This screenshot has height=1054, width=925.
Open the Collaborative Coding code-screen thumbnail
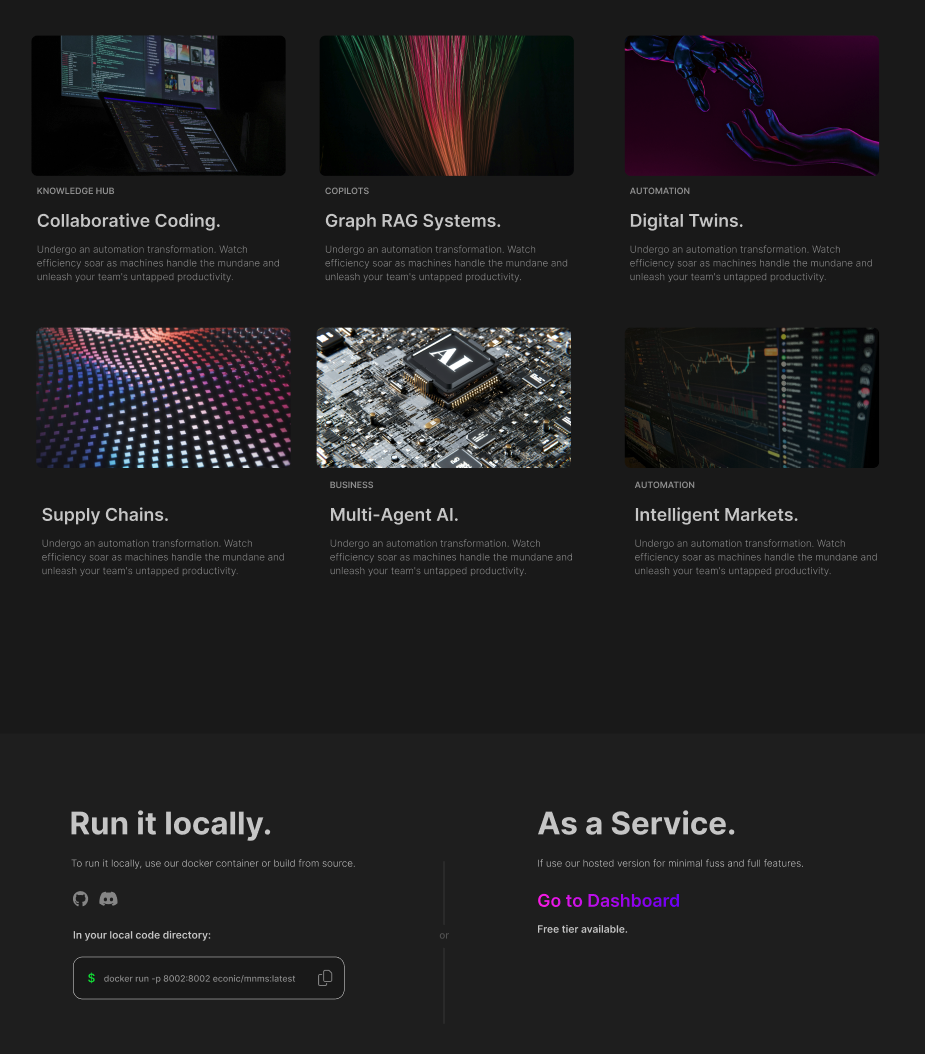pos(158,106)
